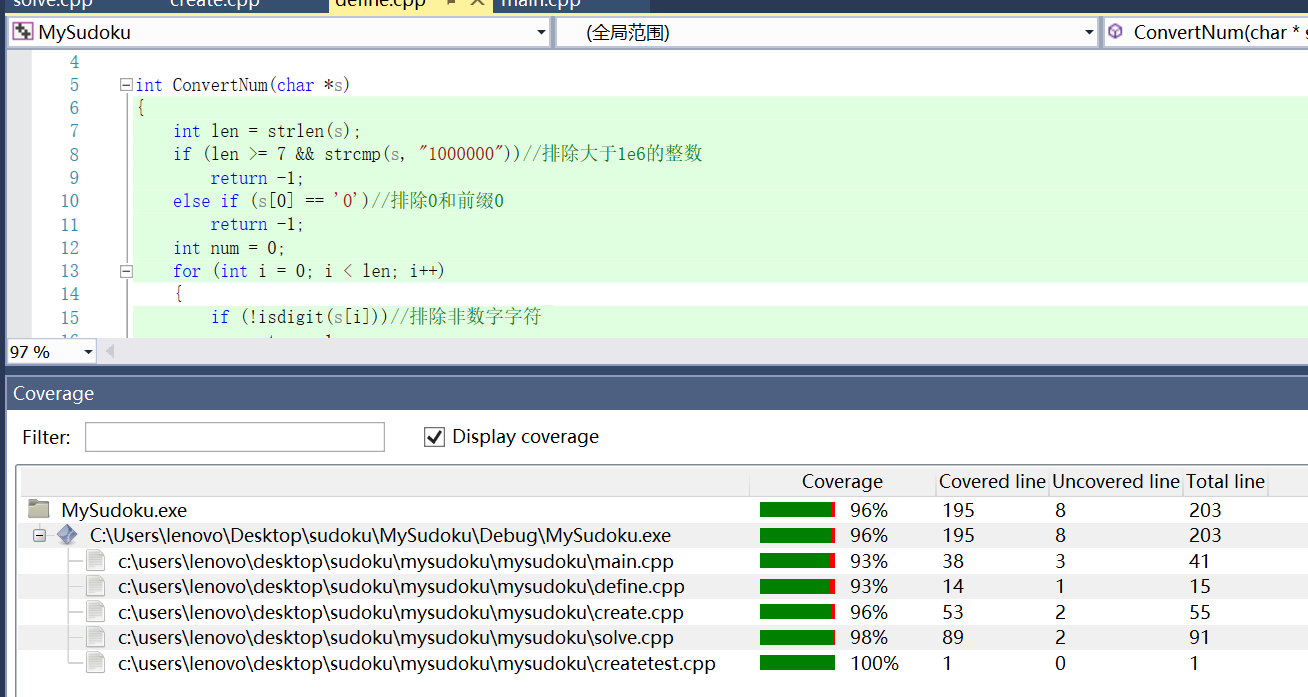Select the mysudoku\main.cpp coverage row
The image size is (1308, 697).
click(x=660, y=561)
